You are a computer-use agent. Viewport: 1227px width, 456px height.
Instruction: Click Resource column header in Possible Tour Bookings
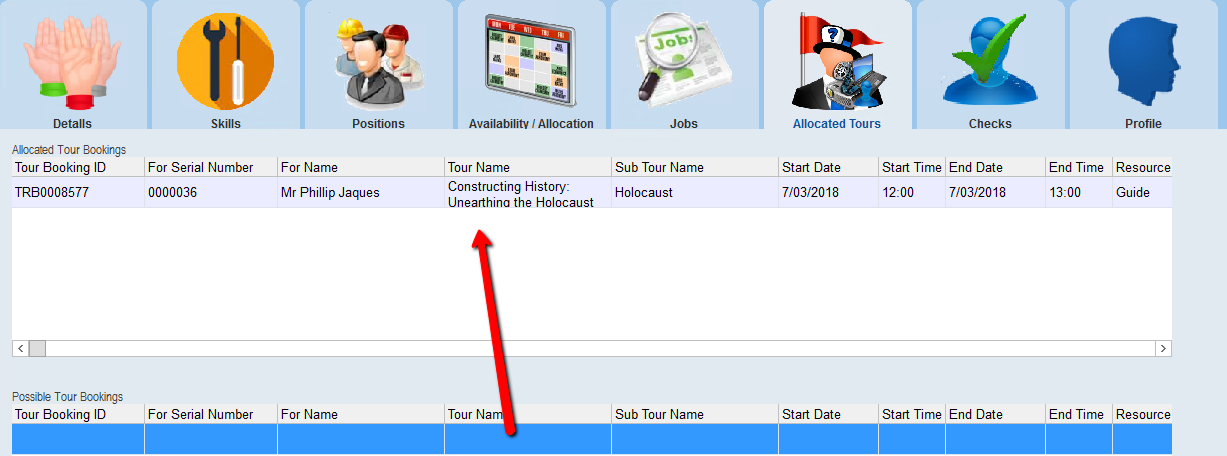tap(1142, 414)
